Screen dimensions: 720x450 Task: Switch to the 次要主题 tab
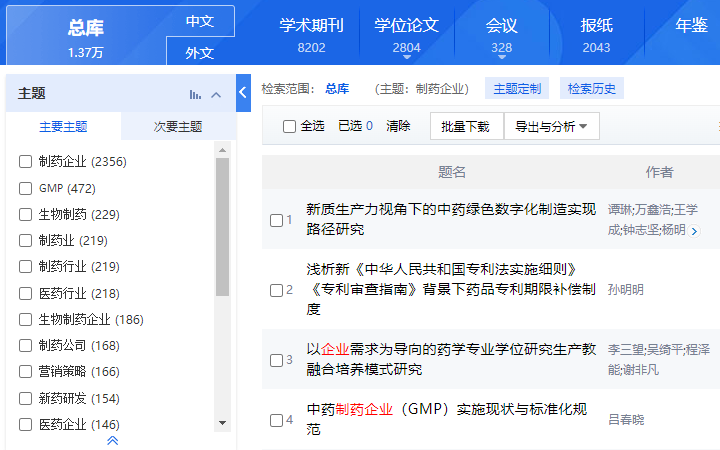coord(178,126)
